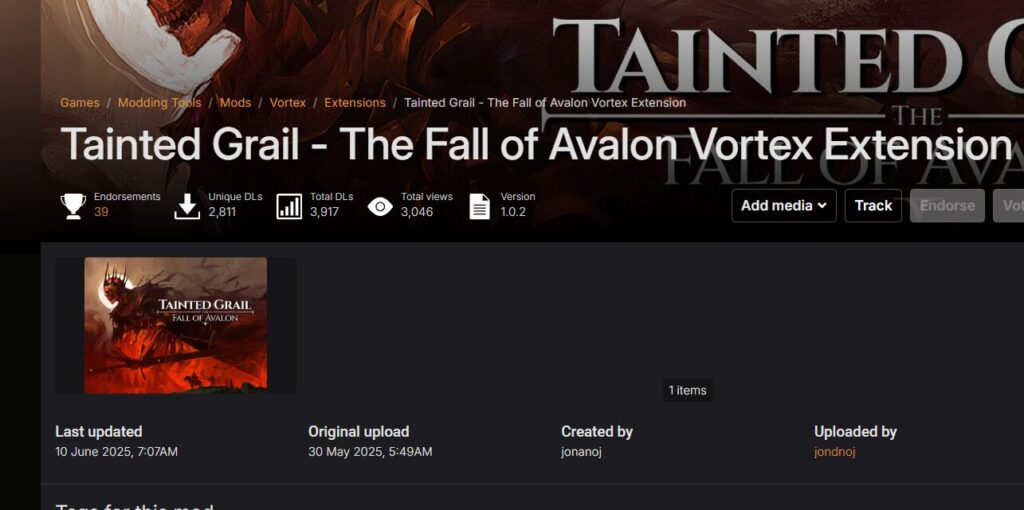Click the Total views eye icon
1024x510 pixels.
380,206
